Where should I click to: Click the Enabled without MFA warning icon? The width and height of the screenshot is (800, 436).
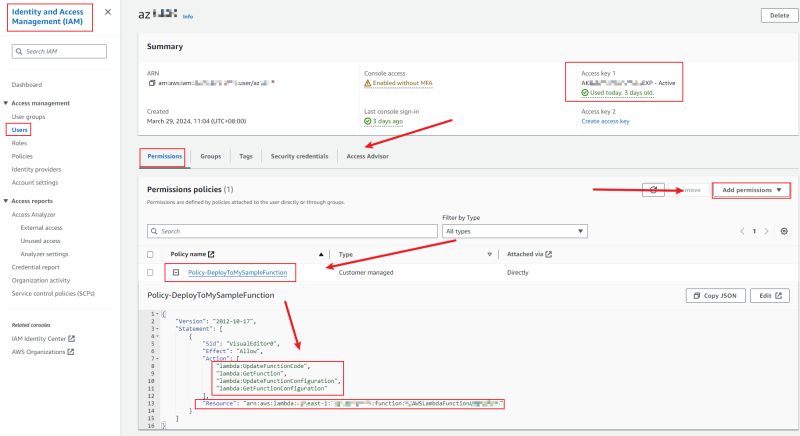click(367, 83)
